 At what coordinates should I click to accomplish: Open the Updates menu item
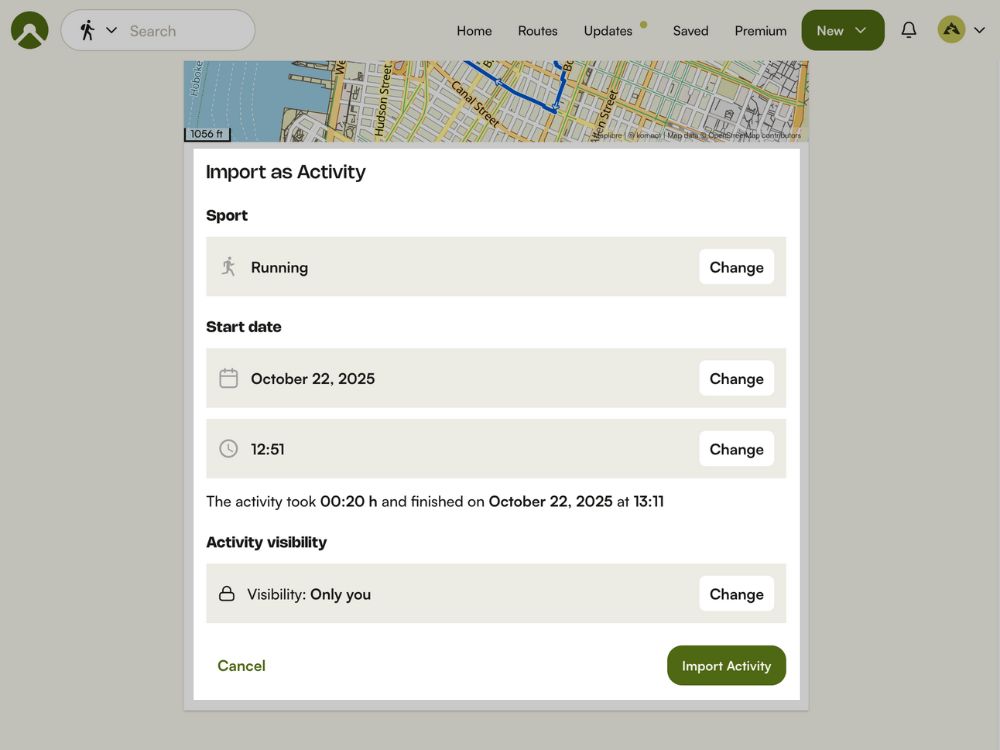pos(608,31)
